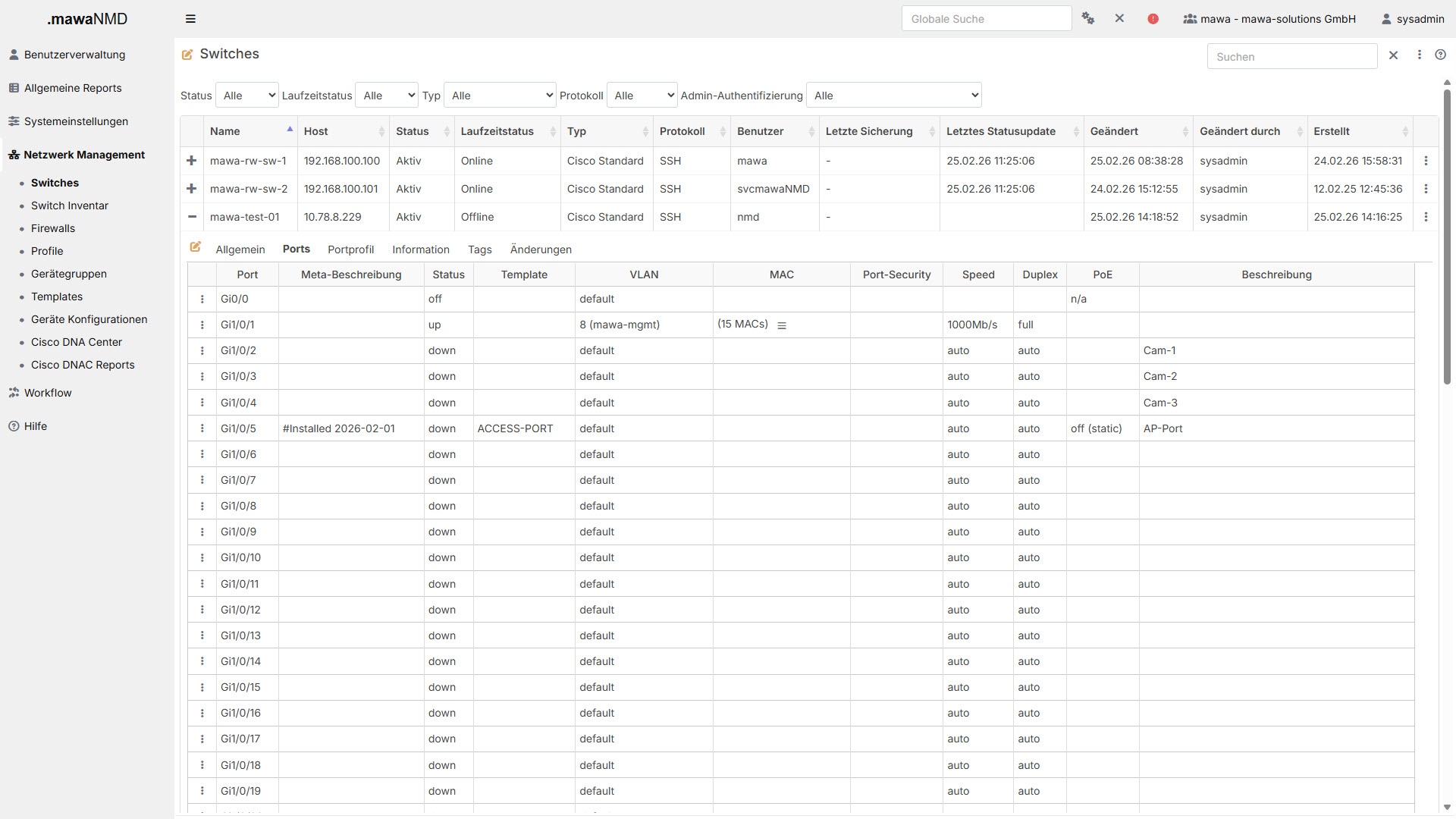Switch to the Änderungen tab

(x=541, y=249)
